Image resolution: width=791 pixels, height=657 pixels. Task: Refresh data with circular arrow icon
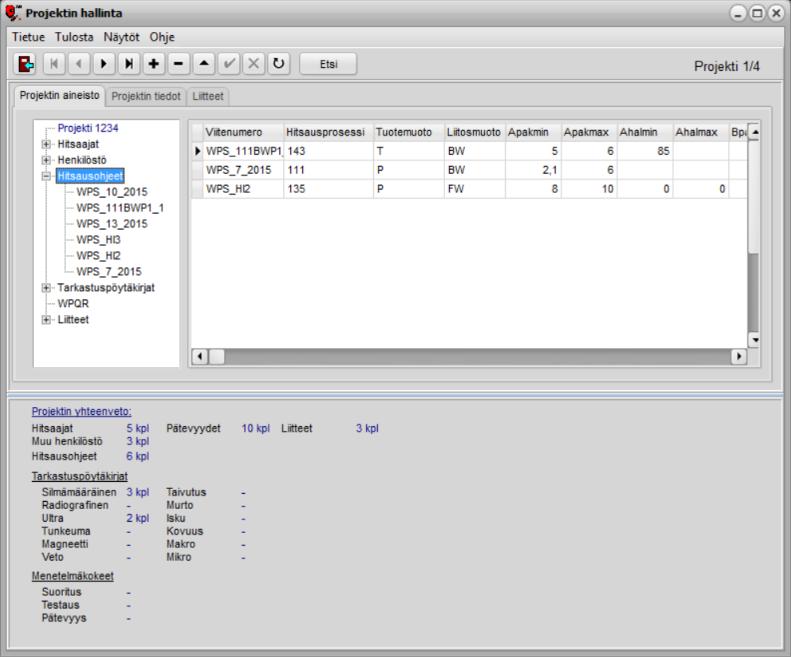click(278, 64)
